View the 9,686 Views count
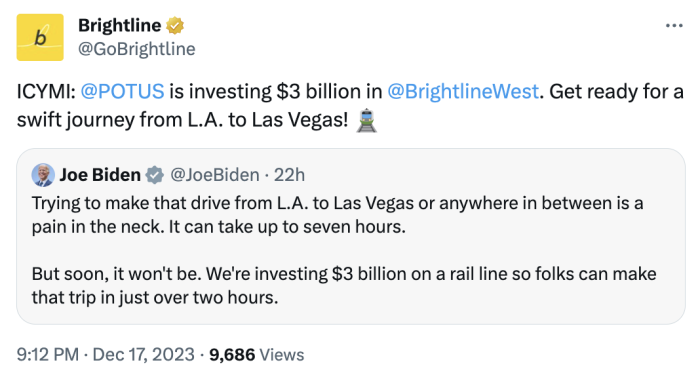 pos(257,354)
